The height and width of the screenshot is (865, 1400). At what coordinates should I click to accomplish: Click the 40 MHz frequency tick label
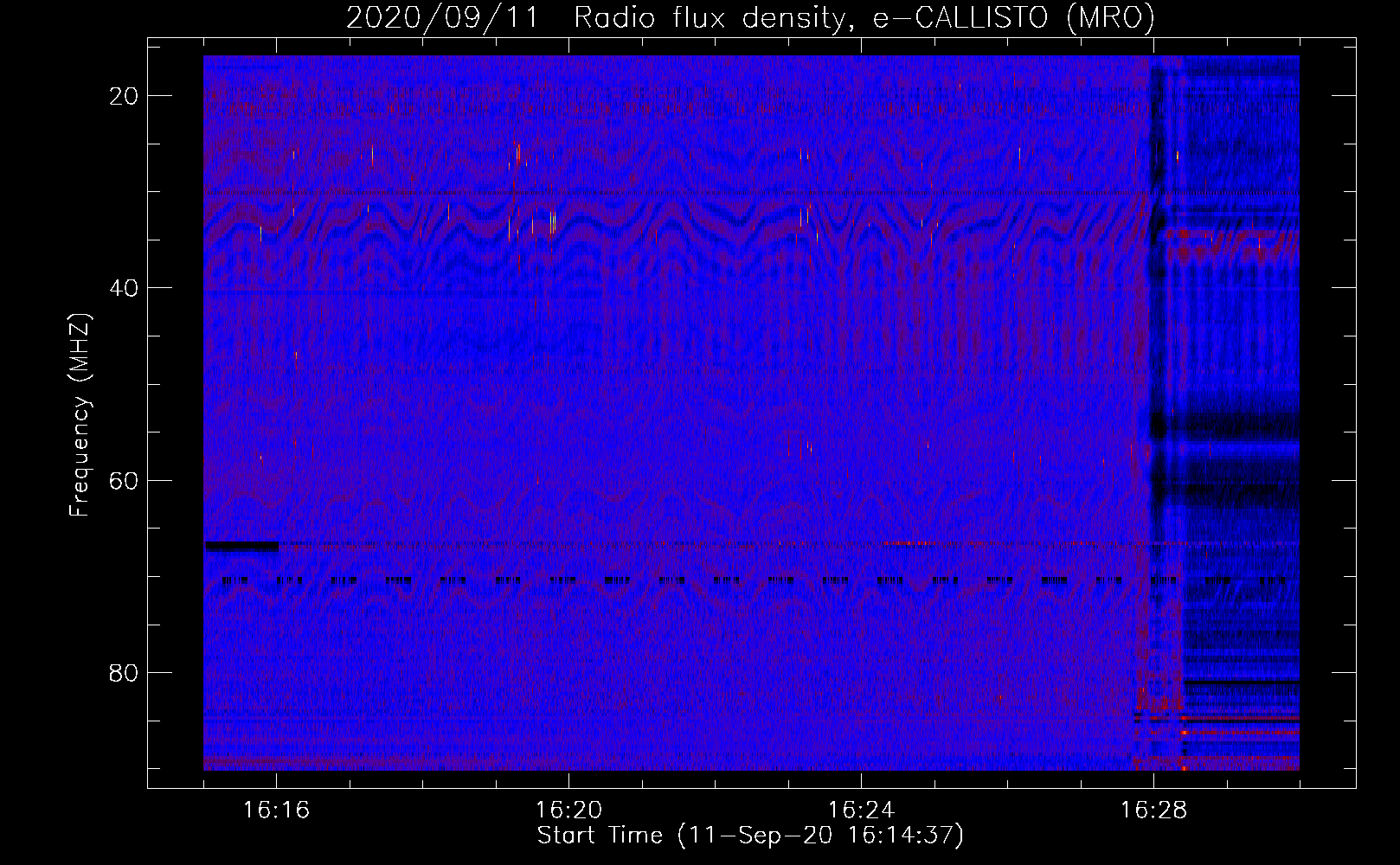click(124, 288)
